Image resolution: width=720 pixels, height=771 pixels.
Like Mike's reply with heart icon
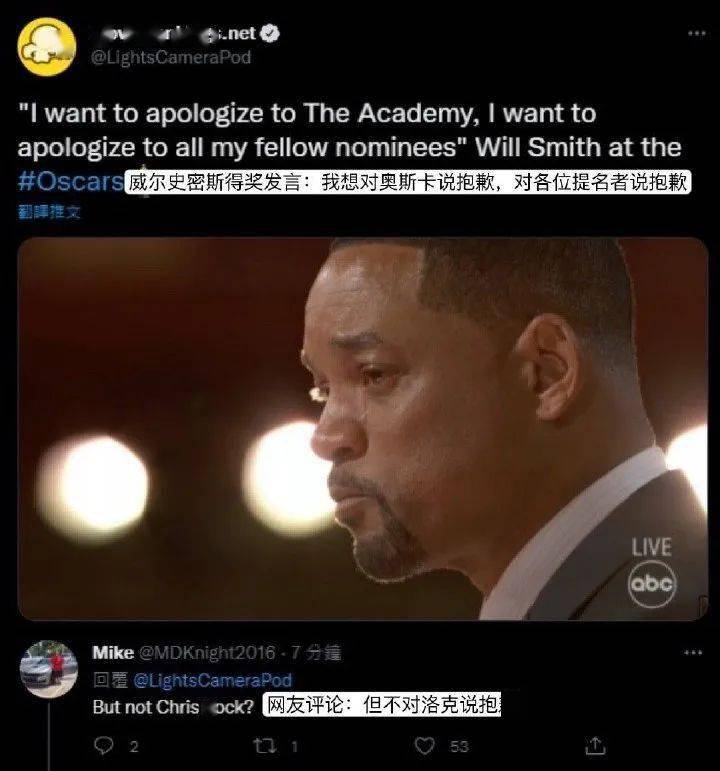point(424,746)
